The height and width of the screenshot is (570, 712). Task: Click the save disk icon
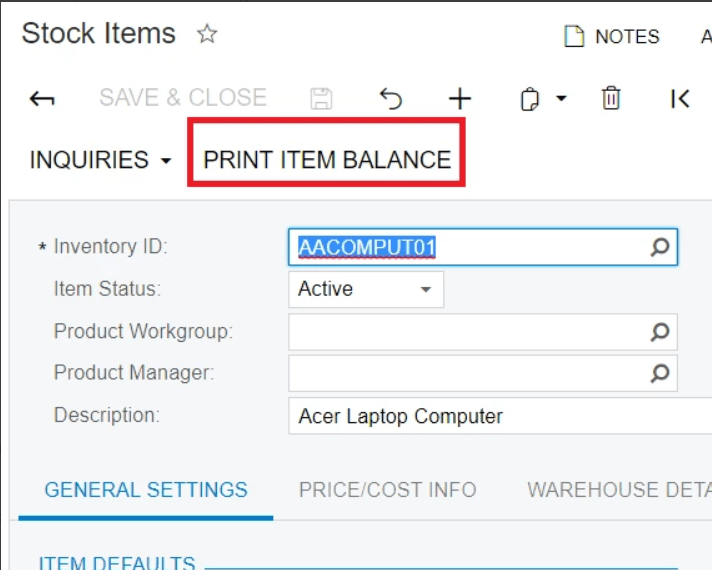click(321, 98)
